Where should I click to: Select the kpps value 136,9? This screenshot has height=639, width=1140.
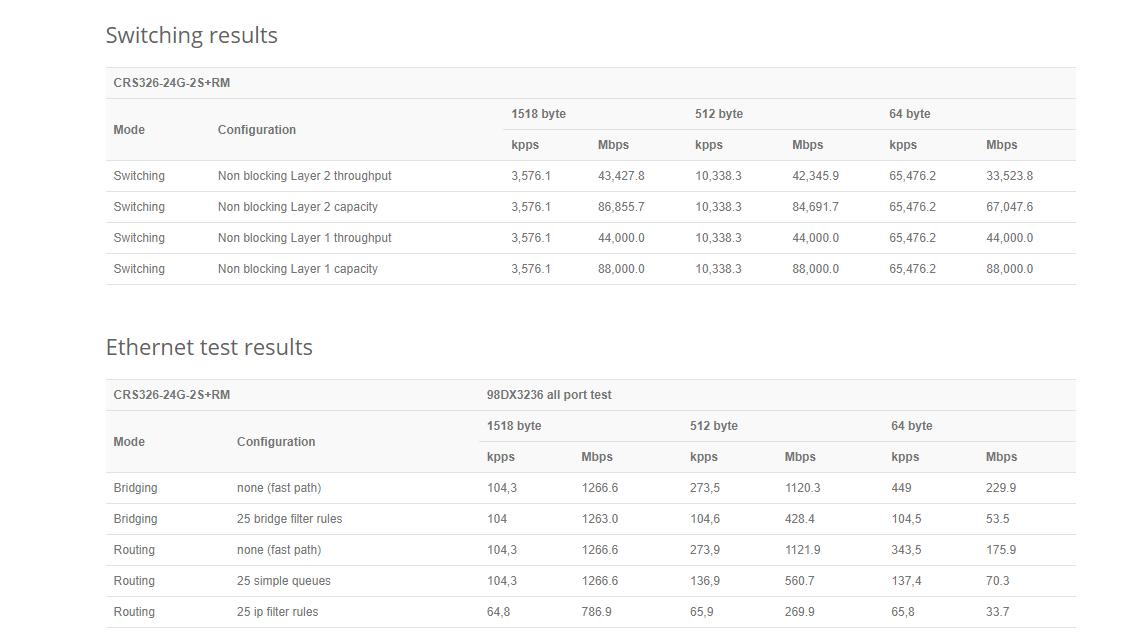[x=705, y=581]
